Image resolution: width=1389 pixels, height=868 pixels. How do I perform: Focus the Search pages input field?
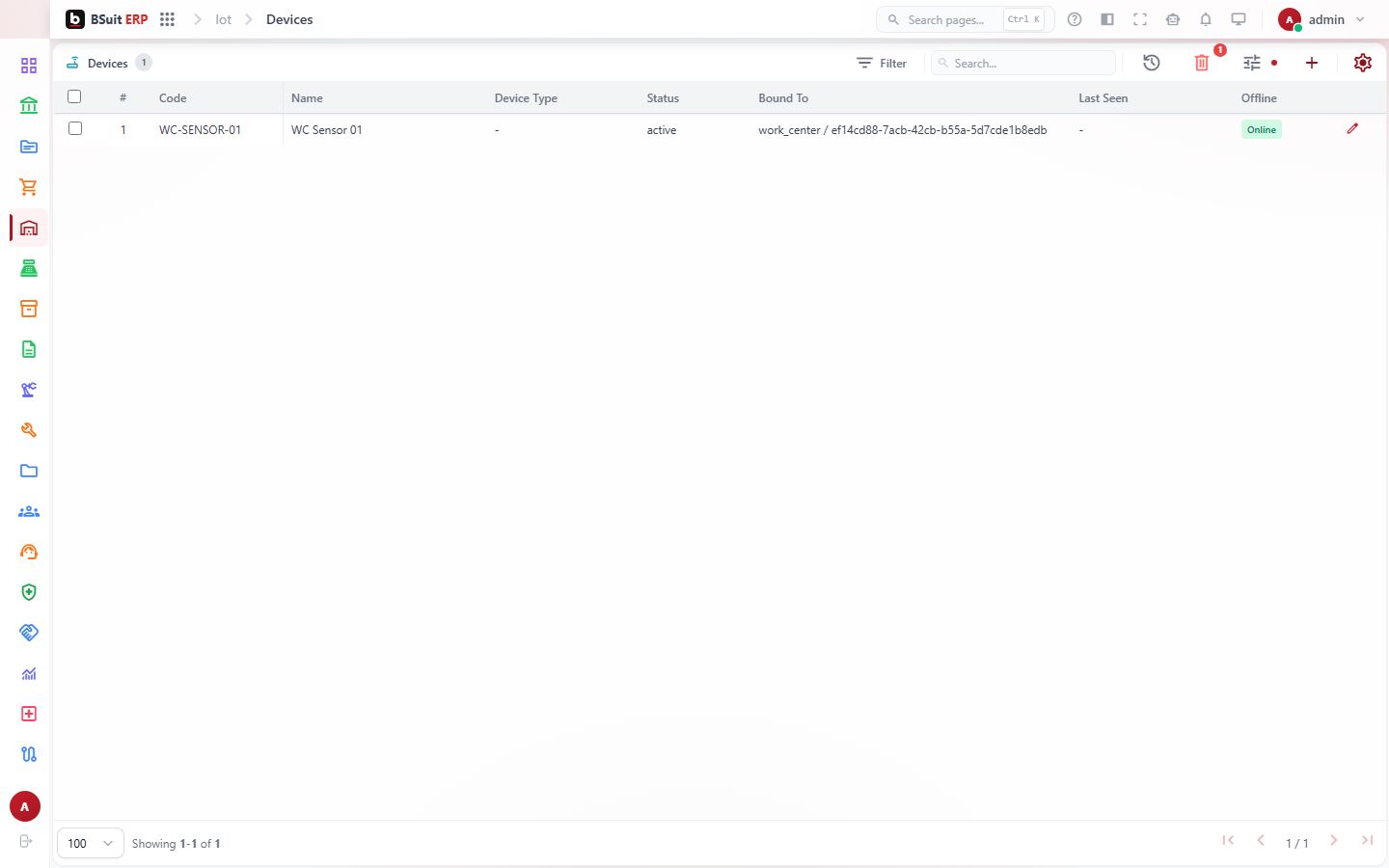965,19
